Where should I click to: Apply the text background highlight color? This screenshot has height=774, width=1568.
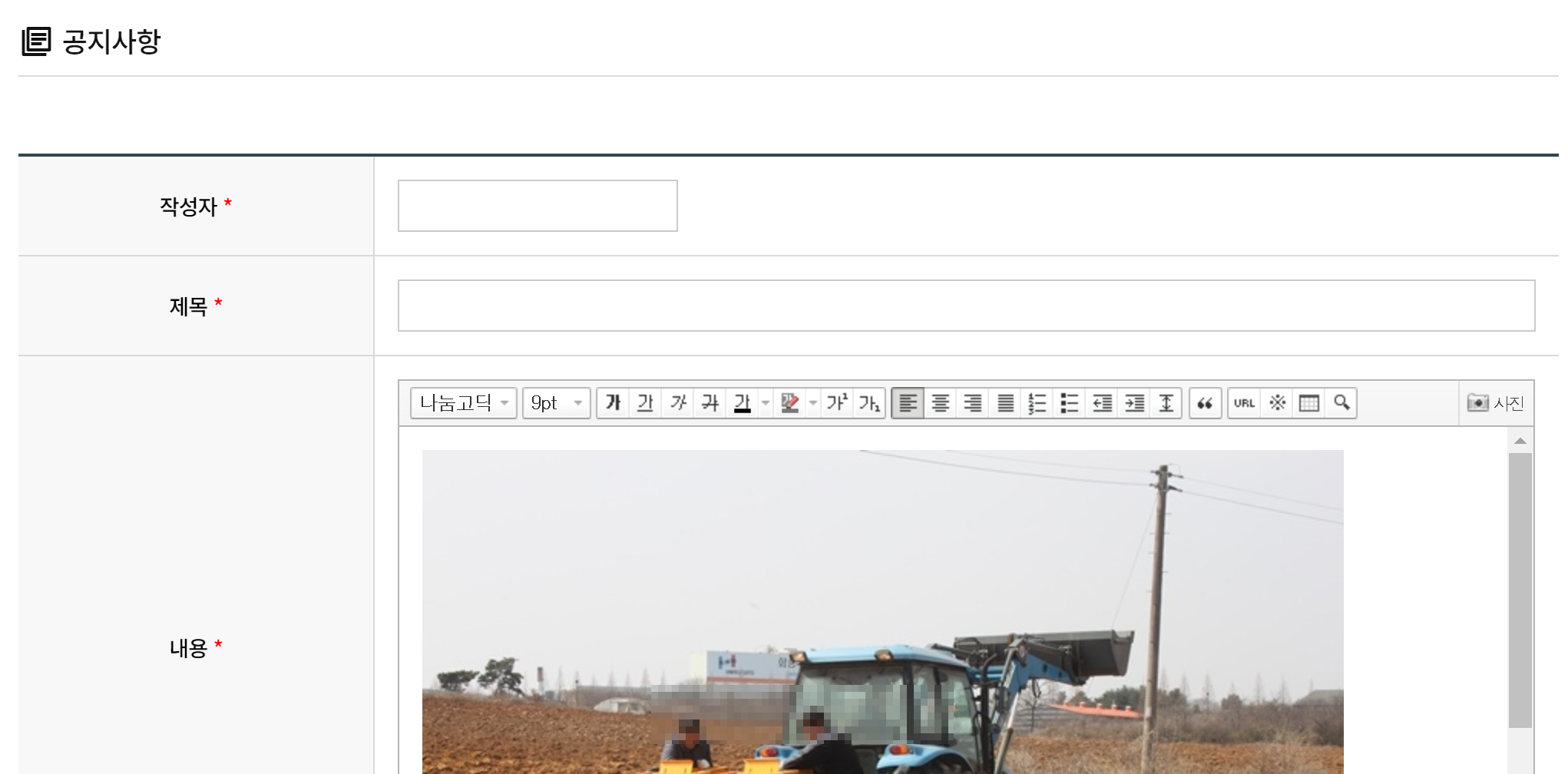coord(789,403)
